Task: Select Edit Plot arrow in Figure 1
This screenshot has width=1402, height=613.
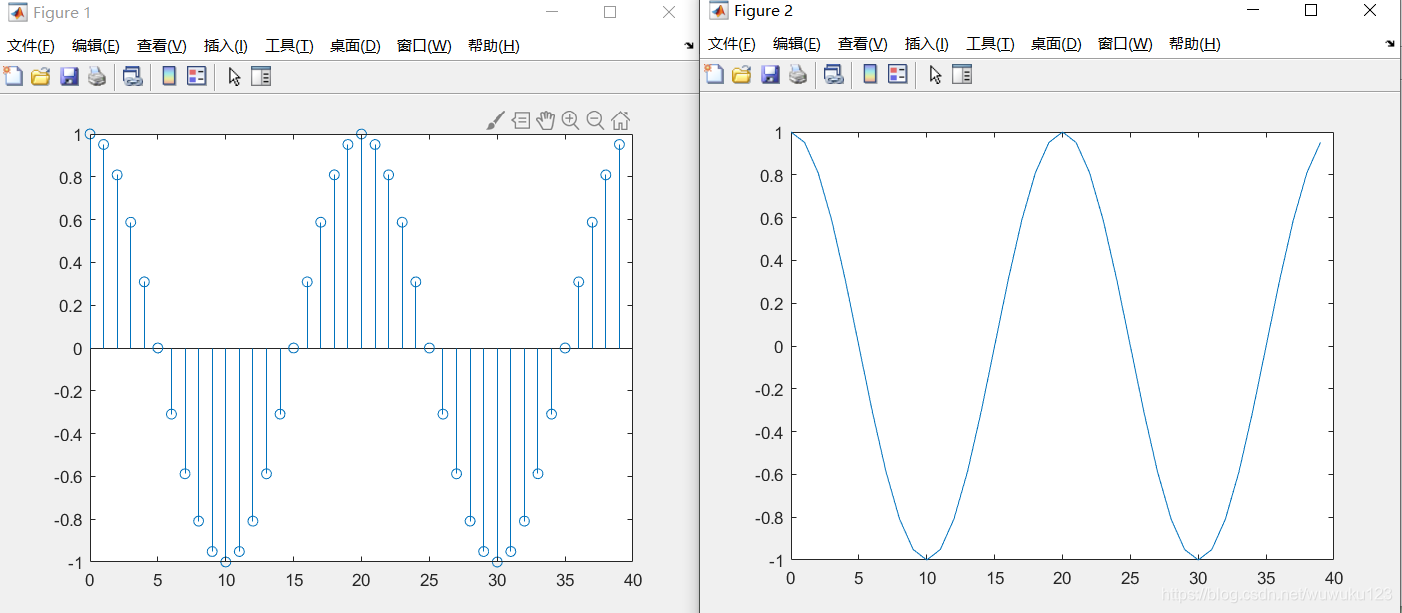Action: (235, 76)
